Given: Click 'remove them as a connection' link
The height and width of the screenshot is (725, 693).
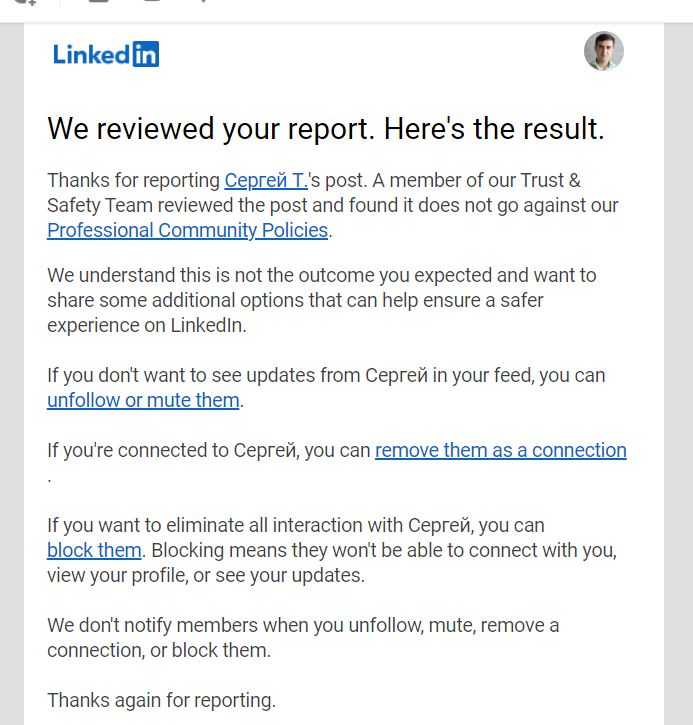Looking at the screenshot, I should [x=501, y=450].
